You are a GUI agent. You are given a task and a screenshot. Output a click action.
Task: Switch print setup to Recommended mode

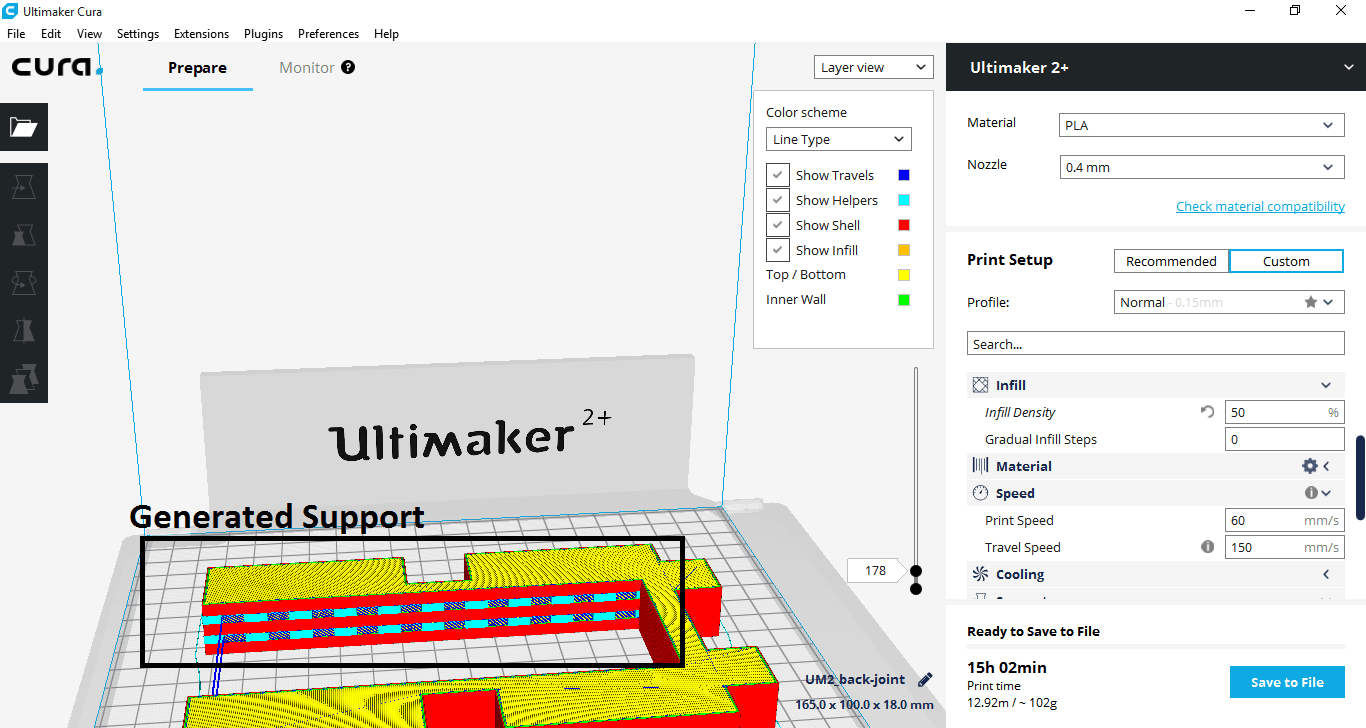(1171, 261)
